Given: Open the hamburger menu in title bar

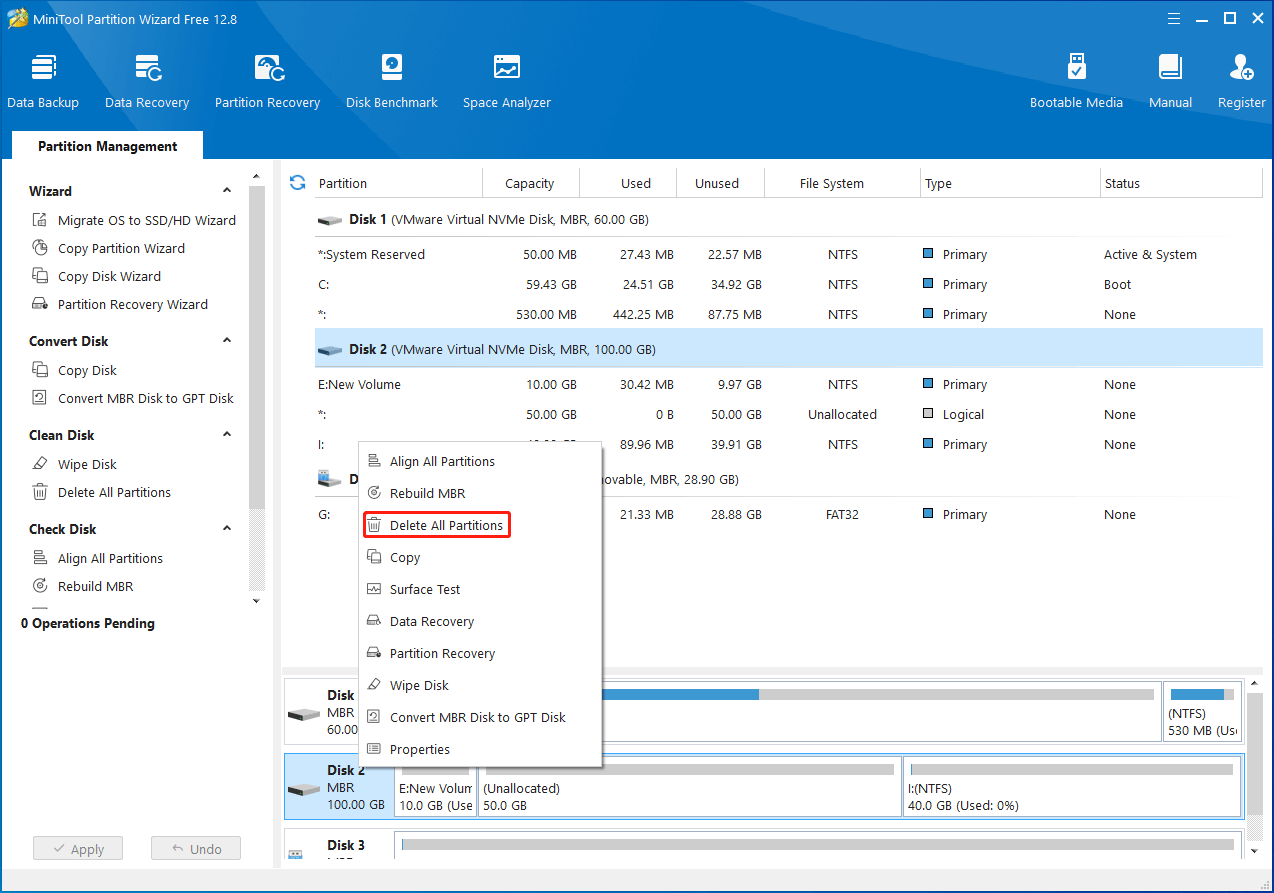Looking at the screenshot, I should [1173, 18].
